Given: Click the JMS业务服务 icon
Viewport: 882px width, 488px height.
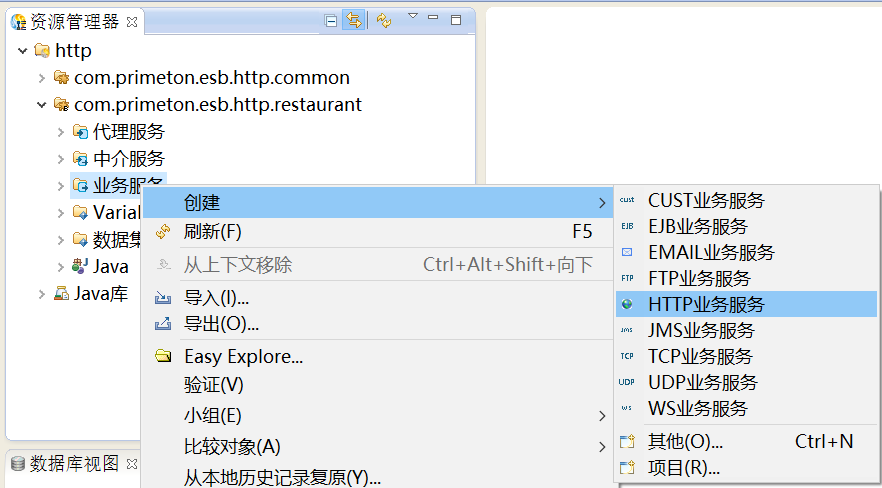Looking at the screenshot, I should (627, 330).
